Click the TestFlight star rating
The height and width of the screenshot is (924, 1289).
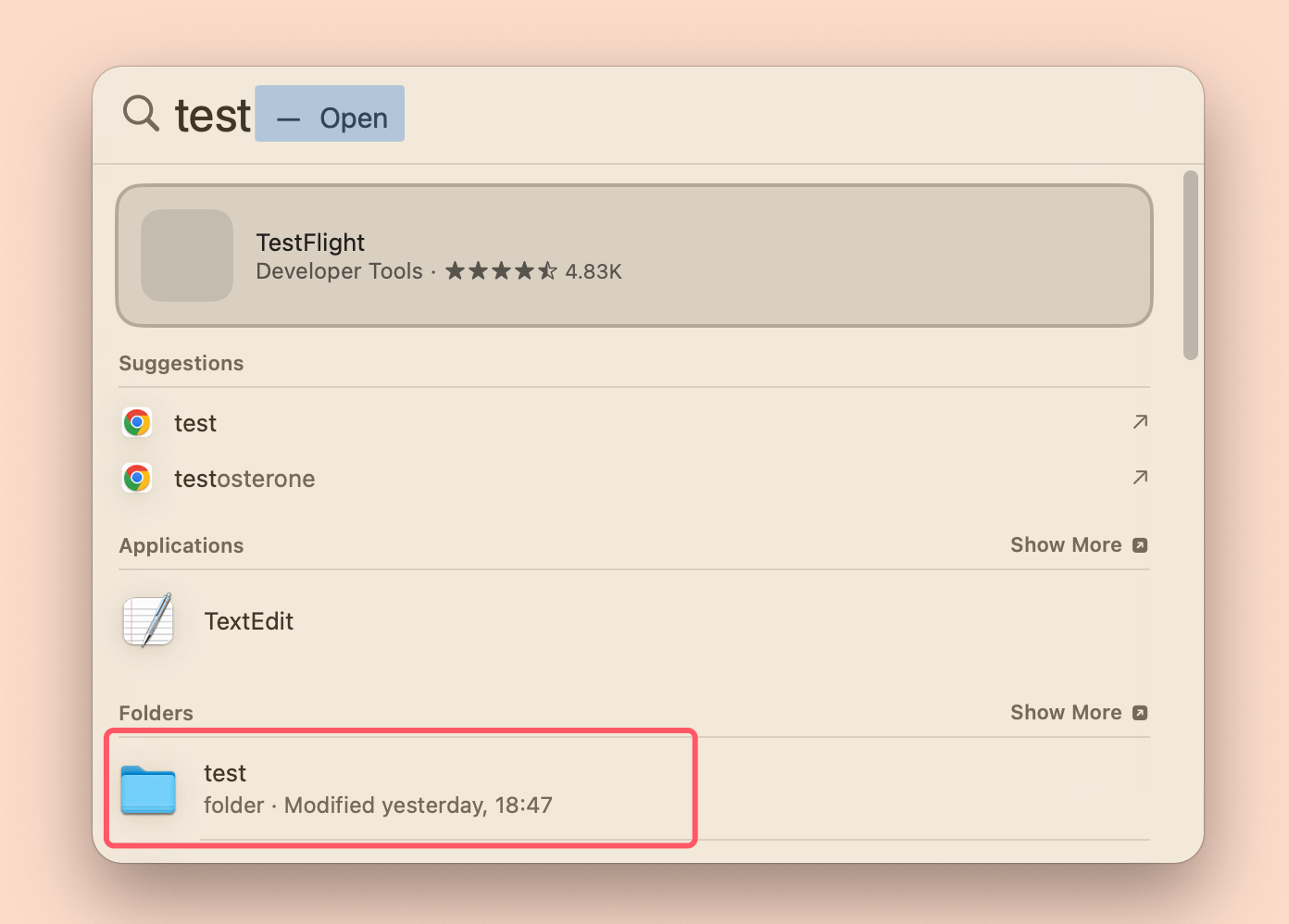coord(501,271)
